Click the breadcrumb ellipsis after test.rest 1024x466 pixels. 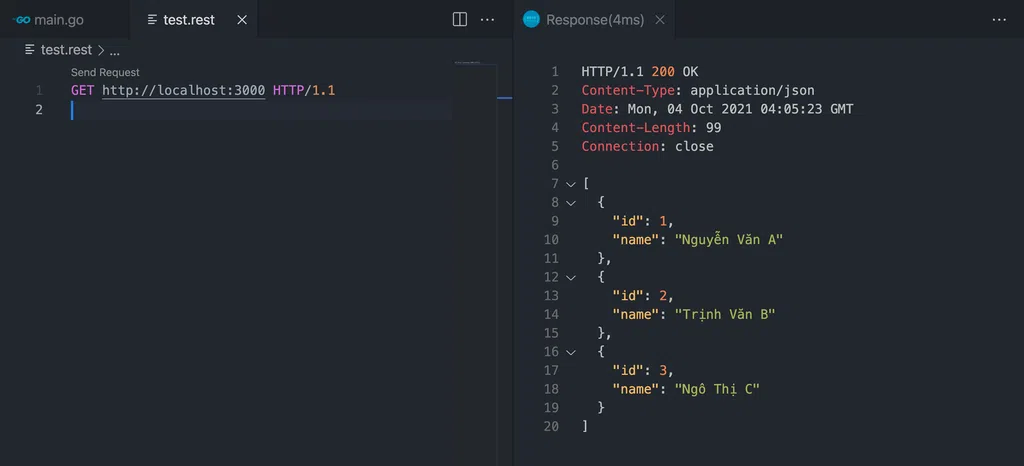115,51
